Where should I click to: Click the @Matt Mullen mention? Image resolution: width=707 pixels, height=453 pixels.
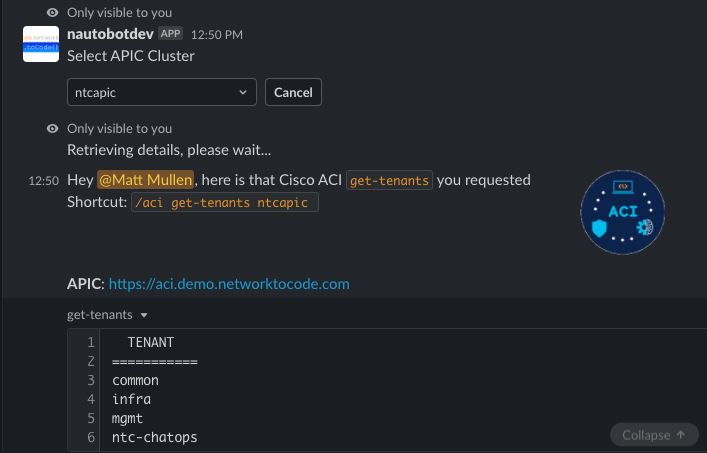pyautogui.click(x=146, y=180)
